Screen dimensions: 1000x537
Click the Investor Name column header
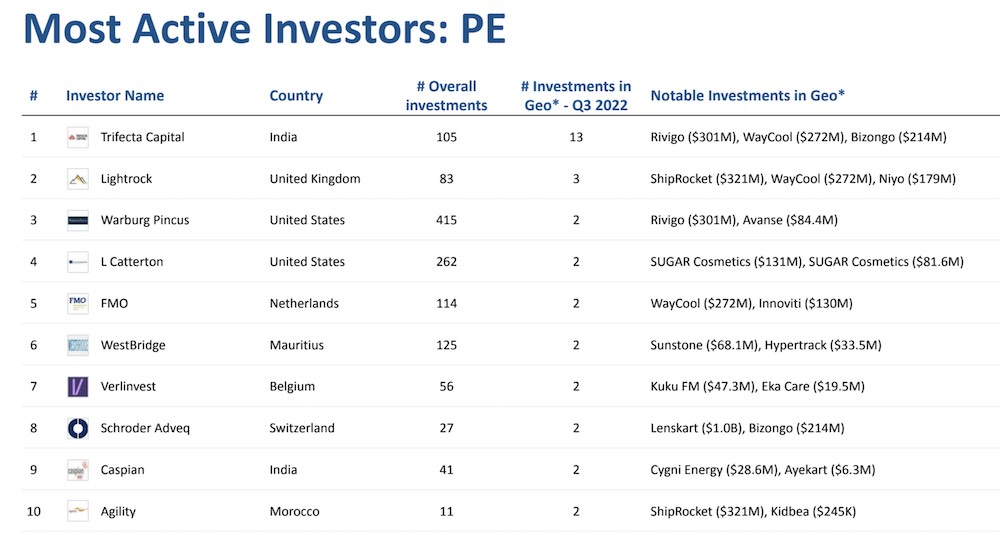pyautogui.click(x=115, y=96)
